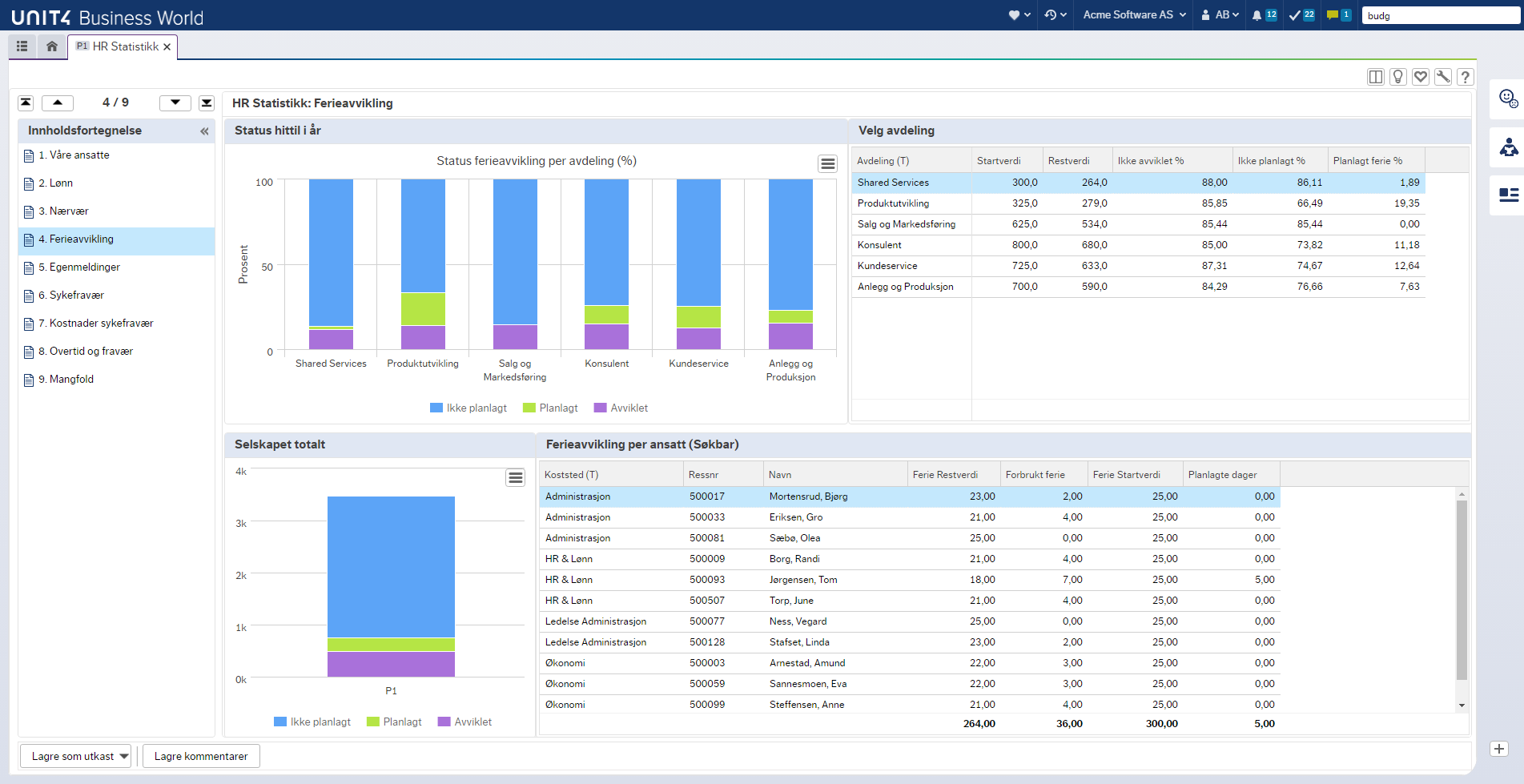Toggle Ikke planlagt legend in Selskapet totalt
The width and height of the screenshot is (1524, 784).
pyautogui.click(x=312, y=722)
